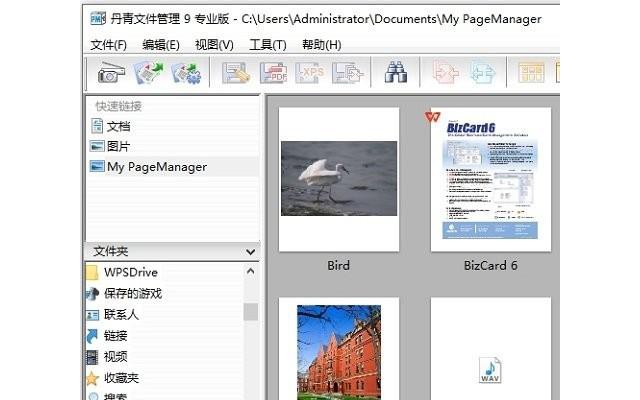
Task: Click the My PageManager picture icon
Action: click(x=97, y=167)
